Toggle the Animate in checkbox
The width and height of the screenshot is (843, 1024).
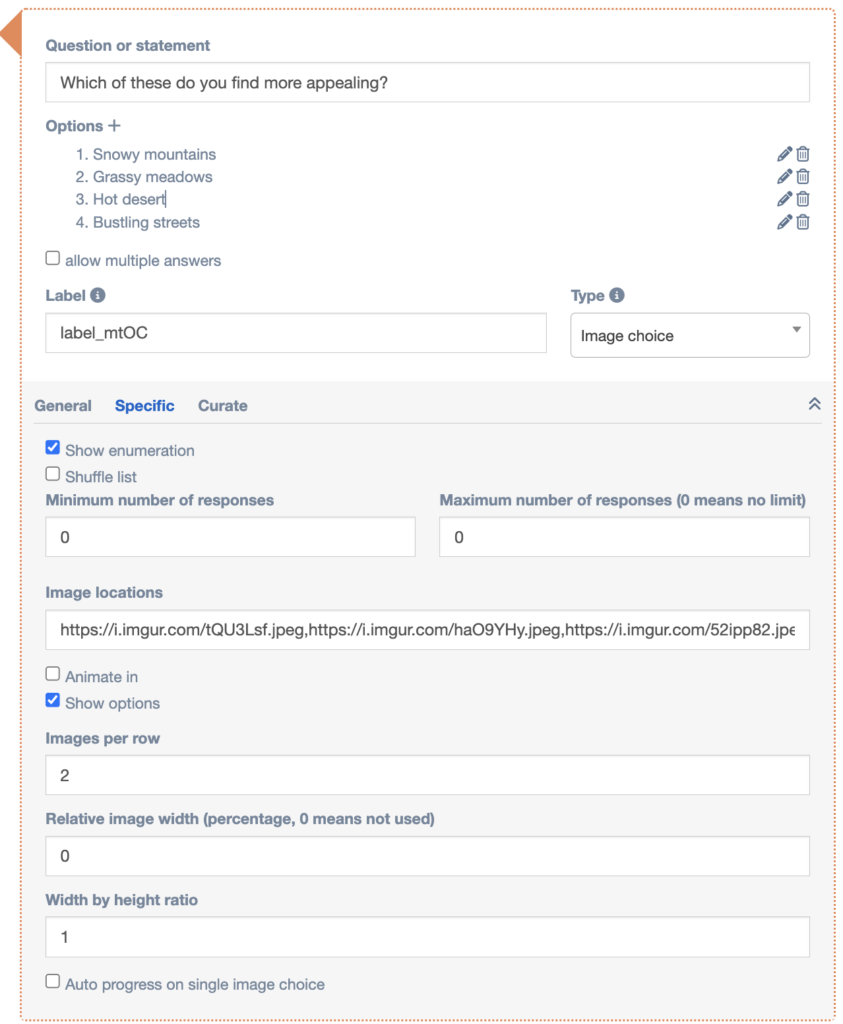click(x=53, y=675)
